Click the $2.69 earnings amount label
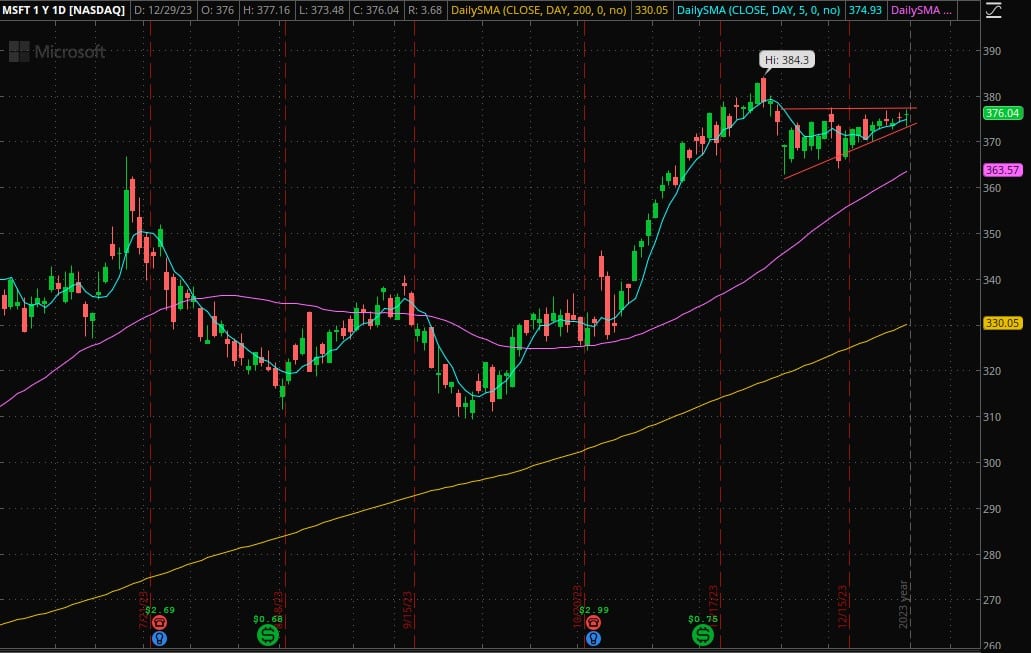This screenshot has height=653, width=1031. click(160, 610)
